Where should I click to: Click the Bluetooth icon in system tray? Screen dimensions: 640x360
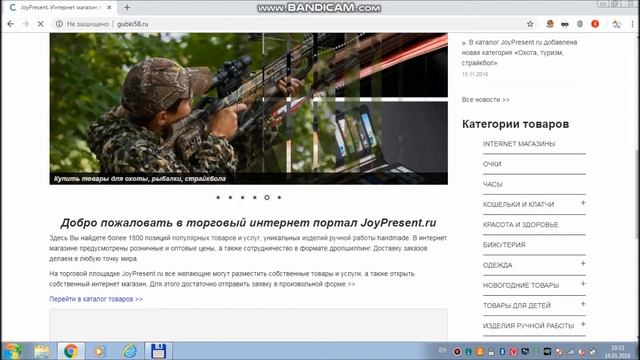tap(502, 351)
